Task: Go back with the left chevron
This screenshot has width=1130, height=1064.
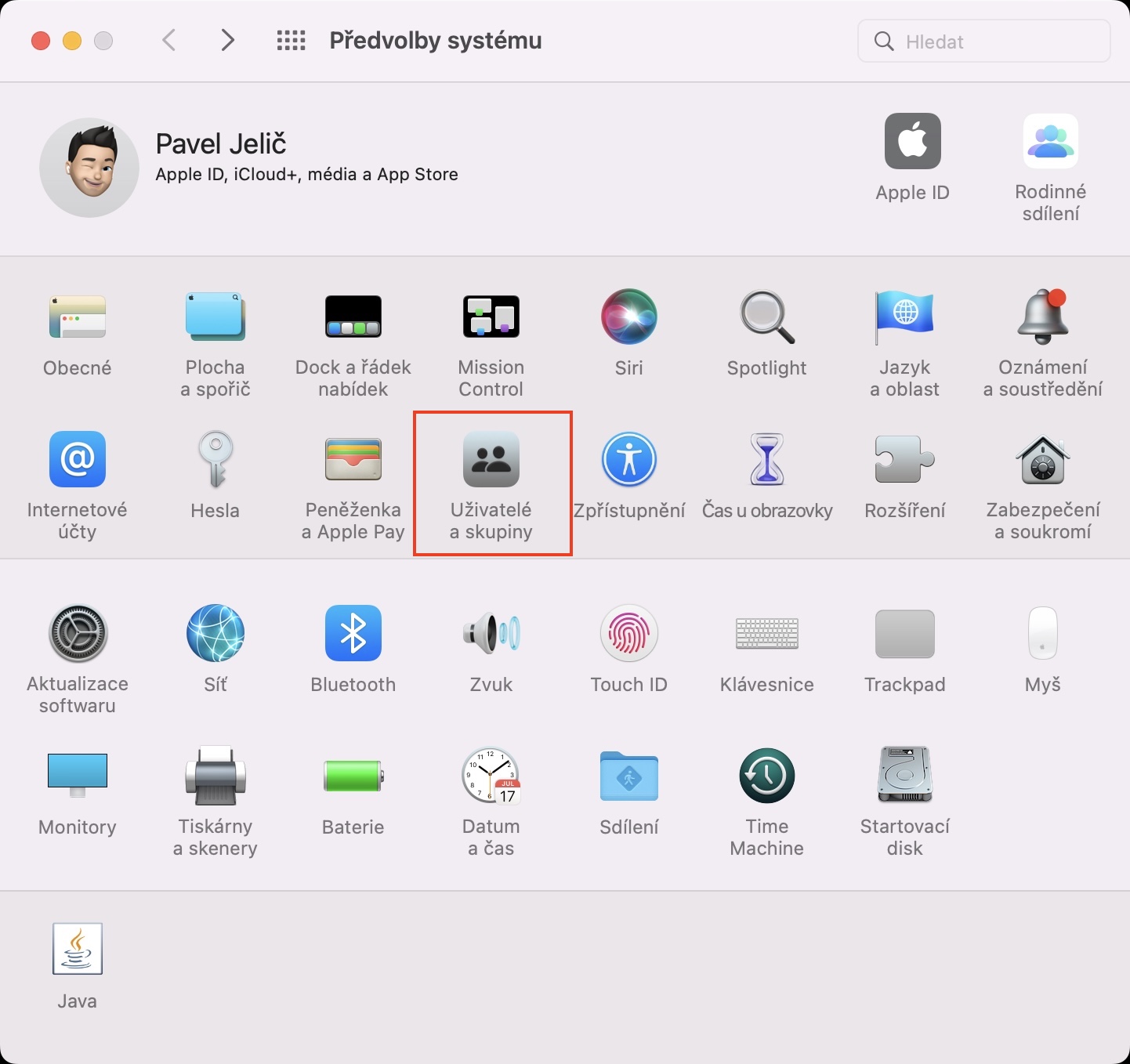Action: 168,40
